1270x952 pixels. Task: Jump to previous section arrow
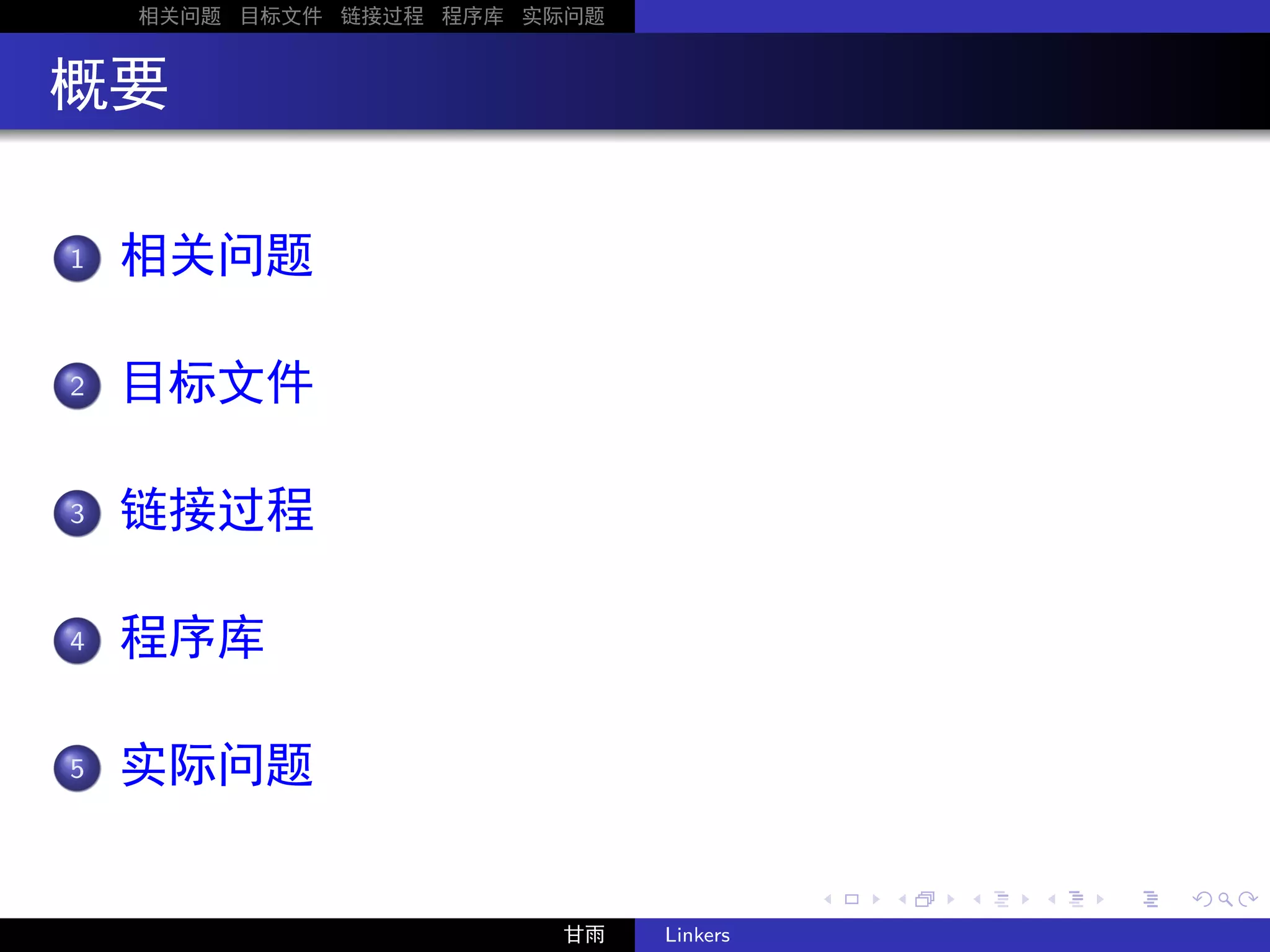click(x=1052, y=899)
